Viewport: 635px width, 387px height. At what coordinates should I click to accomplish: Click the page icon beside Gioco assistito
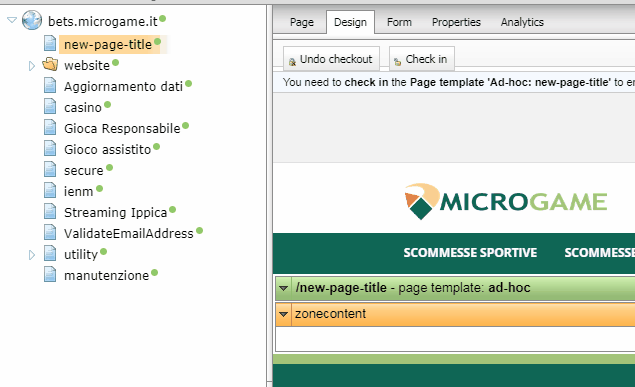(50, 149)
